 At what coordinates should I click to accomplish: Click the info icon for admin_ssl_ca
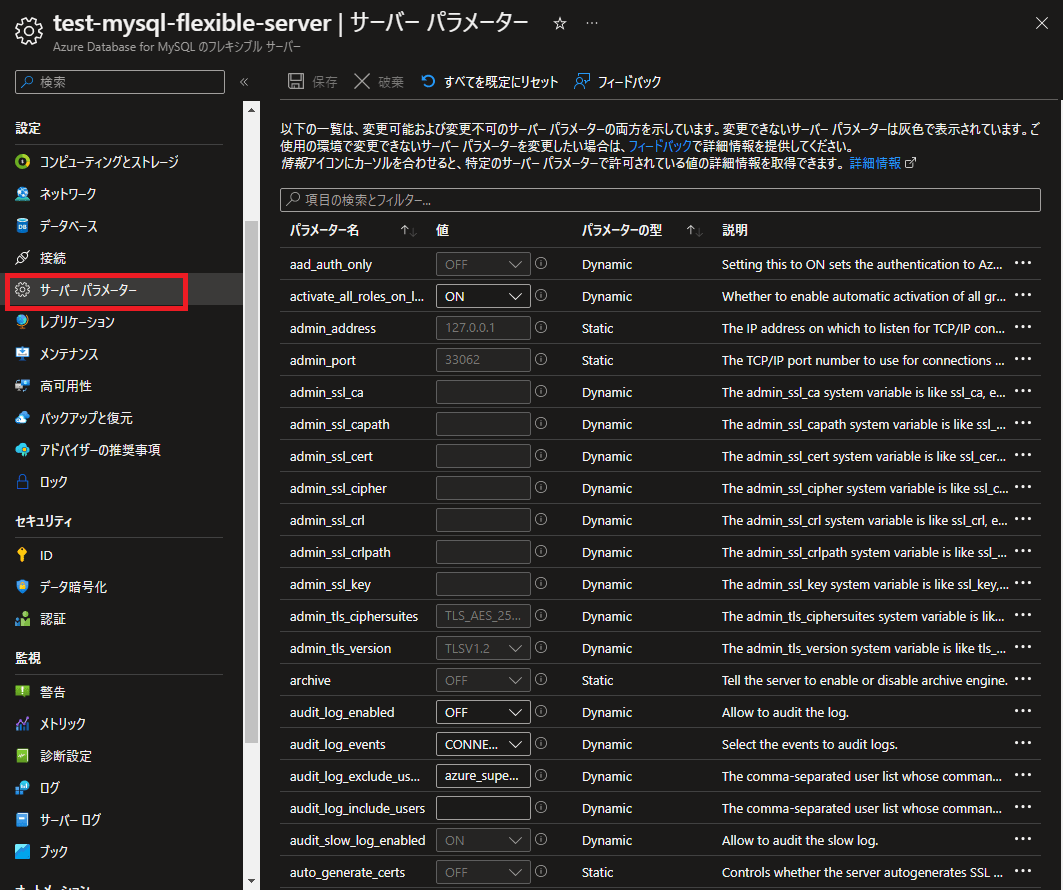[x=541, y=391]
